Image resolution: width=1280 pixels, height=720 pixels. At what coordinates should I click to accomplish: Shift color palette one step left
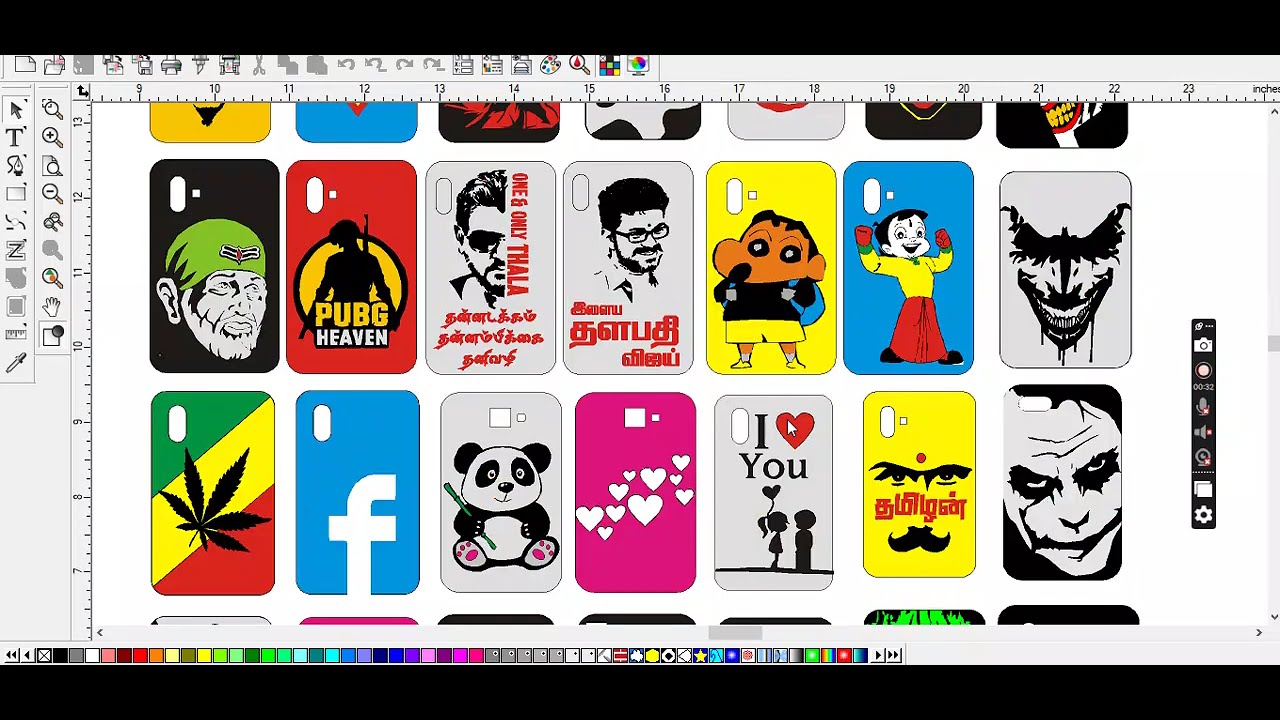[x=27, y=655]
